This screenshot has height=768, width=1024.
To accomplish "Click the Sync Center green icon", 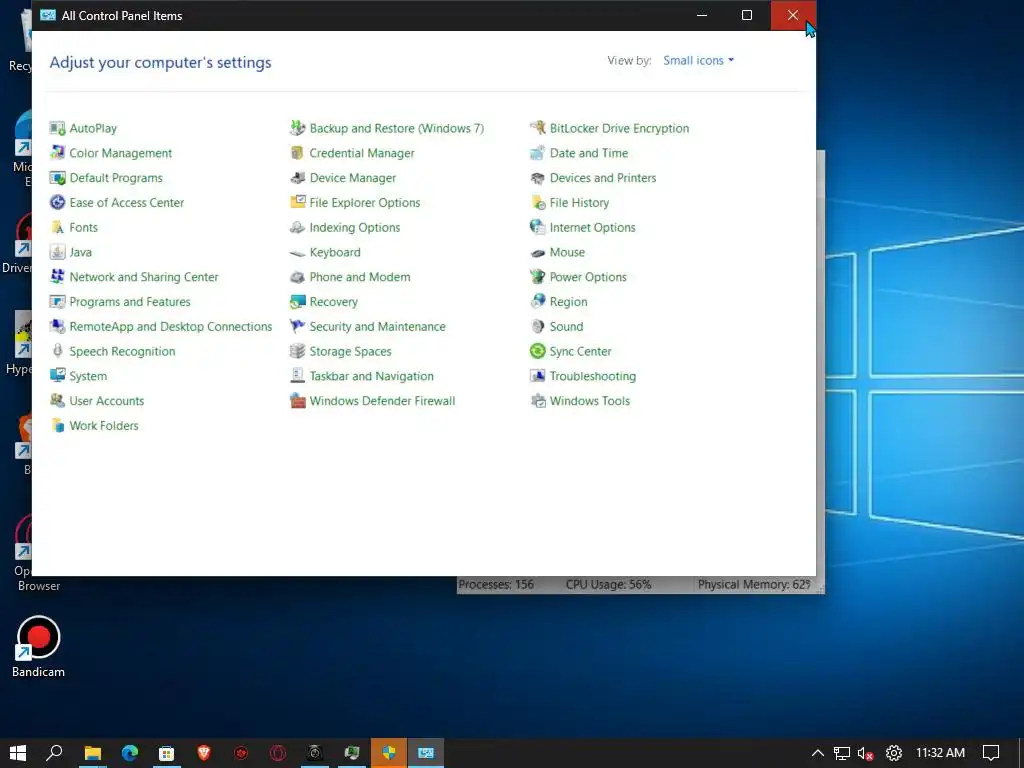I will tap(537, 351).
